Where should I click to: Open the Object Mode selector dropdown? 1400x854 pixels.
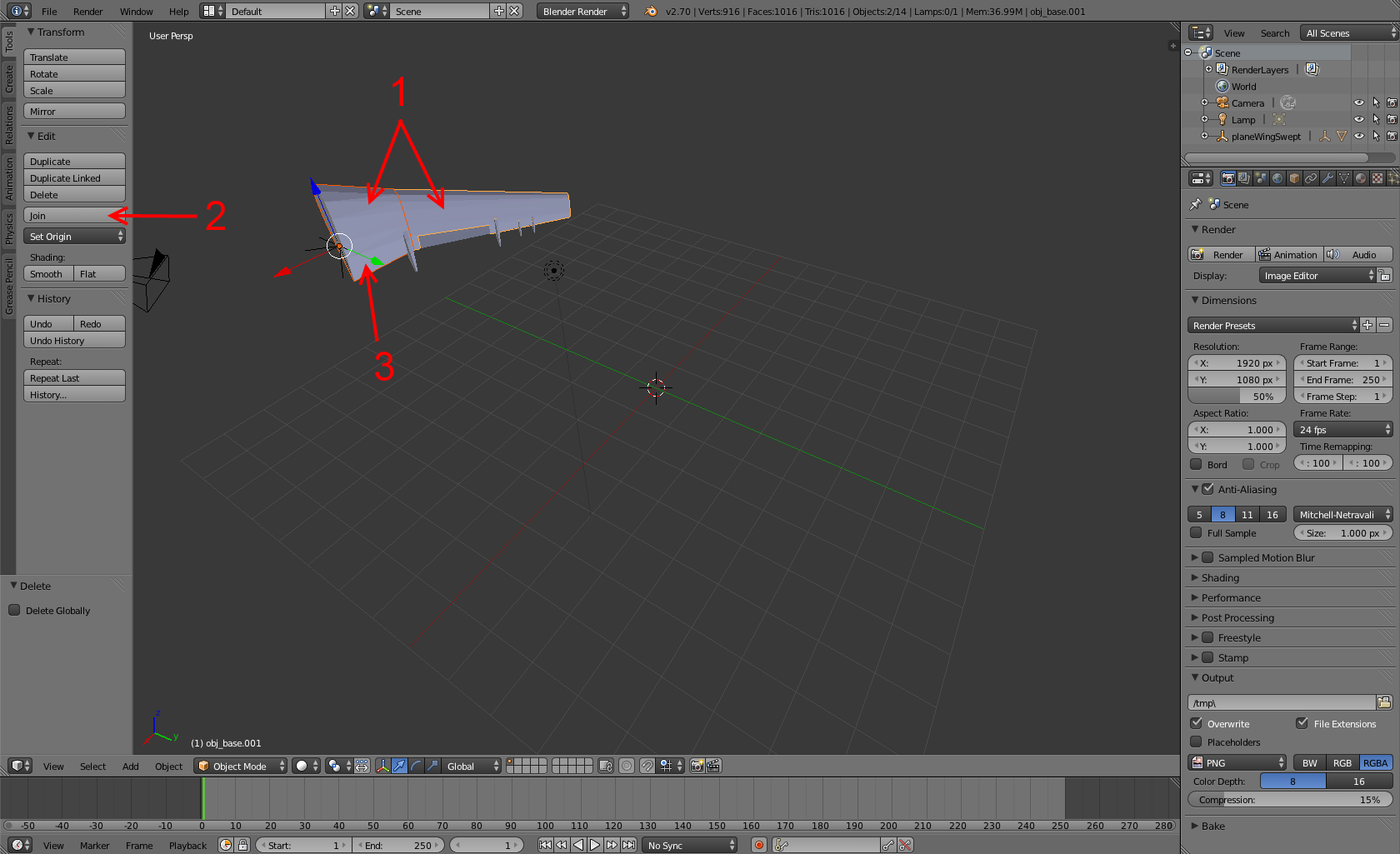(x=240, y=766)
